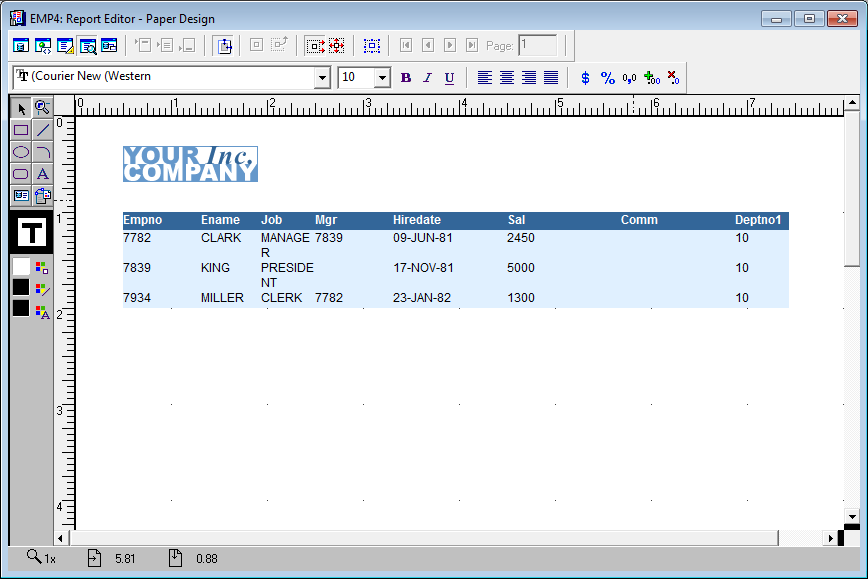Click the black text color swatch
868x579 pixels.
click(x=21, y=308)
